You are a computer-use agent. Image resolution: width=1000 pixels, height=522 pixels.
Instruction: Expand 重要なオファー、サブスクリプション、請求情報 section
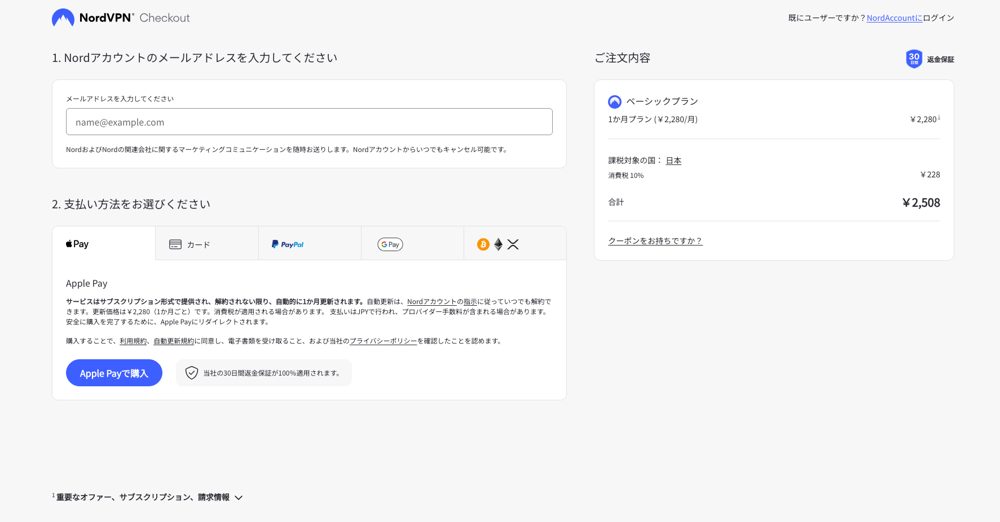[148, 497]
